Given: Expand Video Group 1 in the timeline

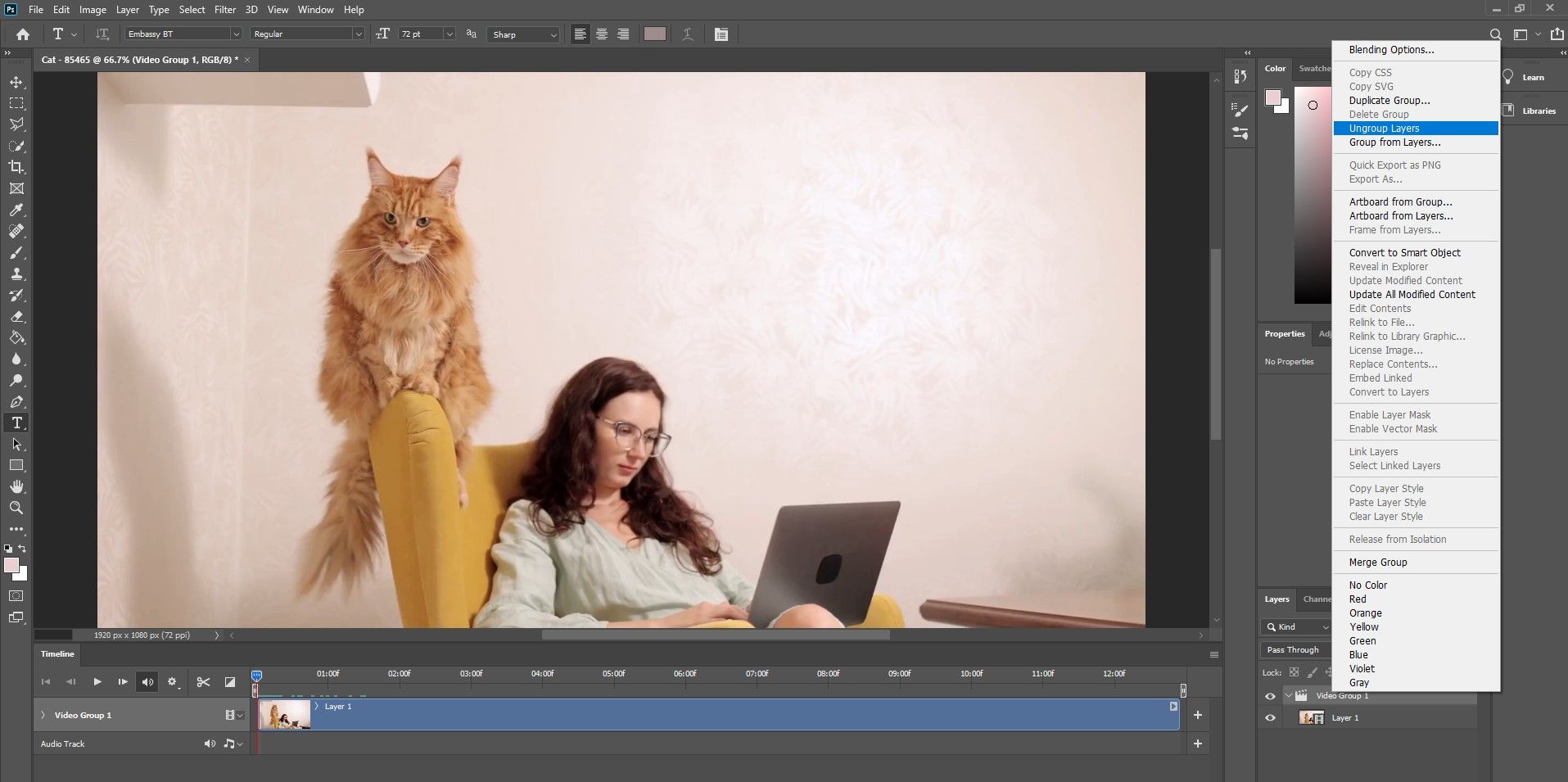Looking at the screenshot, I should click(42, 714).
